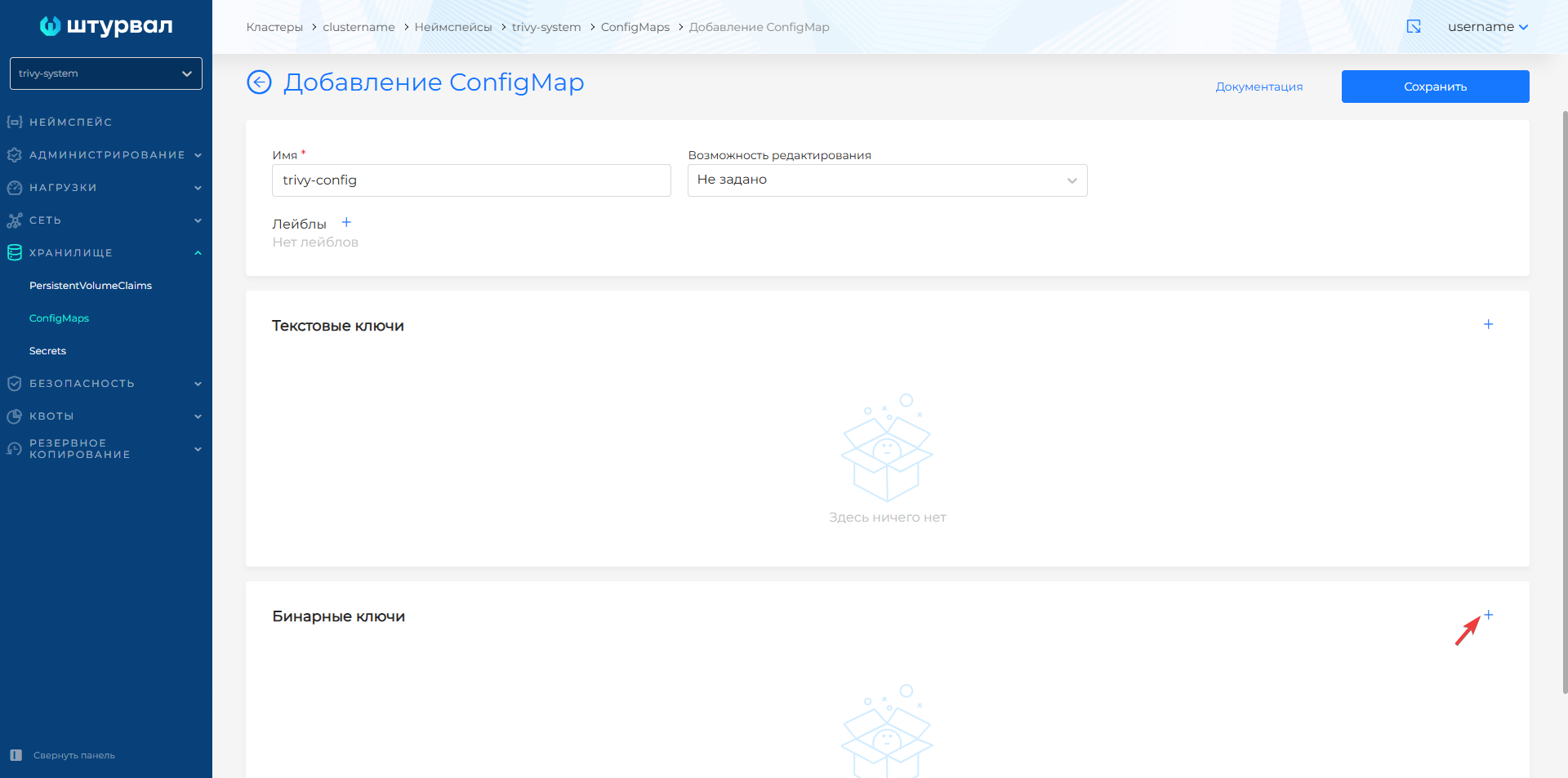The width and height of the screenshot is (1568, 778).
Task: Select the Хранилище storage icon
Action: pyautogui.click(x=14, y=252)
